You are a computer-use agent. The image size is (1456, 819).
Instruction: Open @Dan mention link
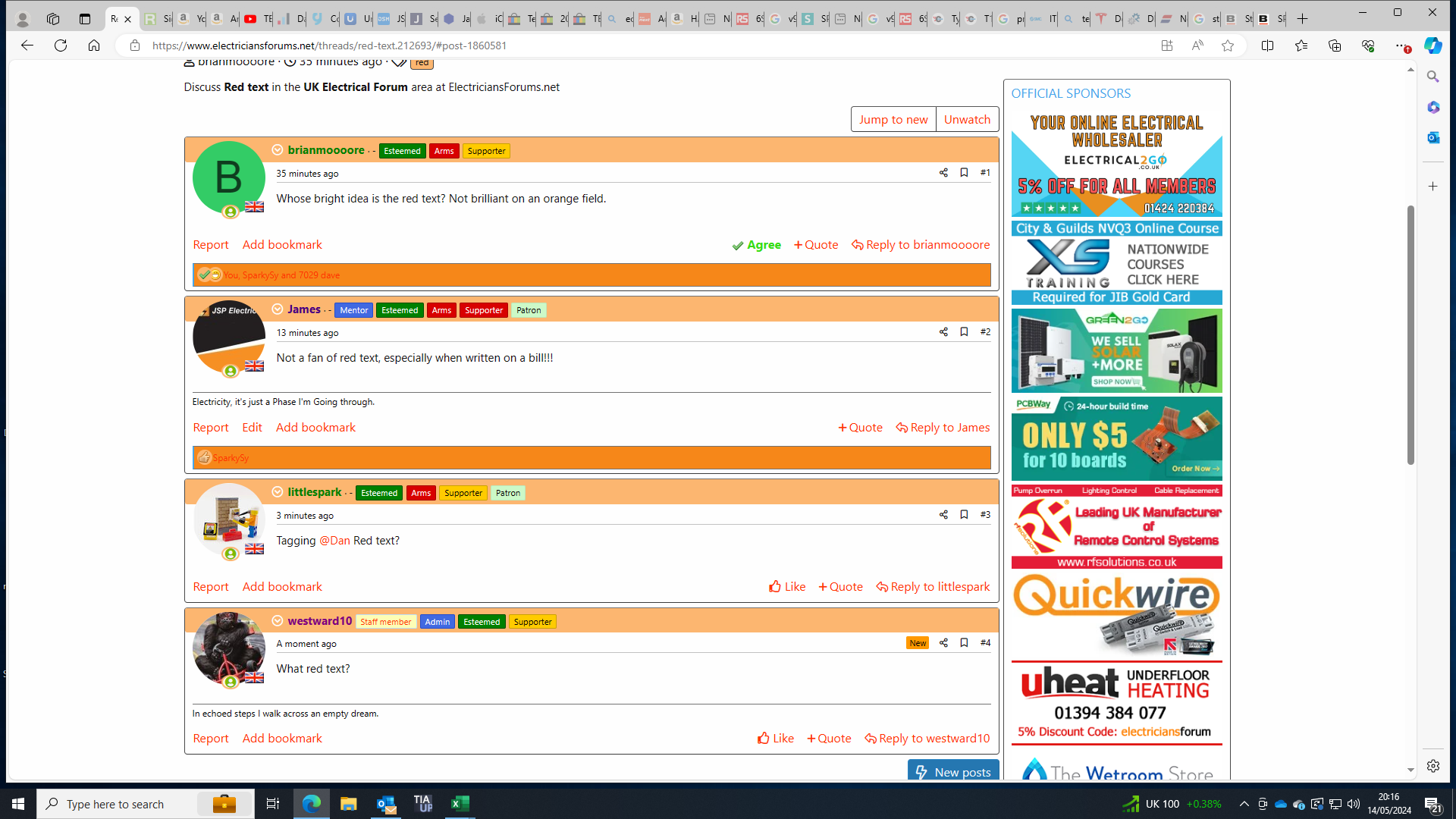click(x=334, y=541)
